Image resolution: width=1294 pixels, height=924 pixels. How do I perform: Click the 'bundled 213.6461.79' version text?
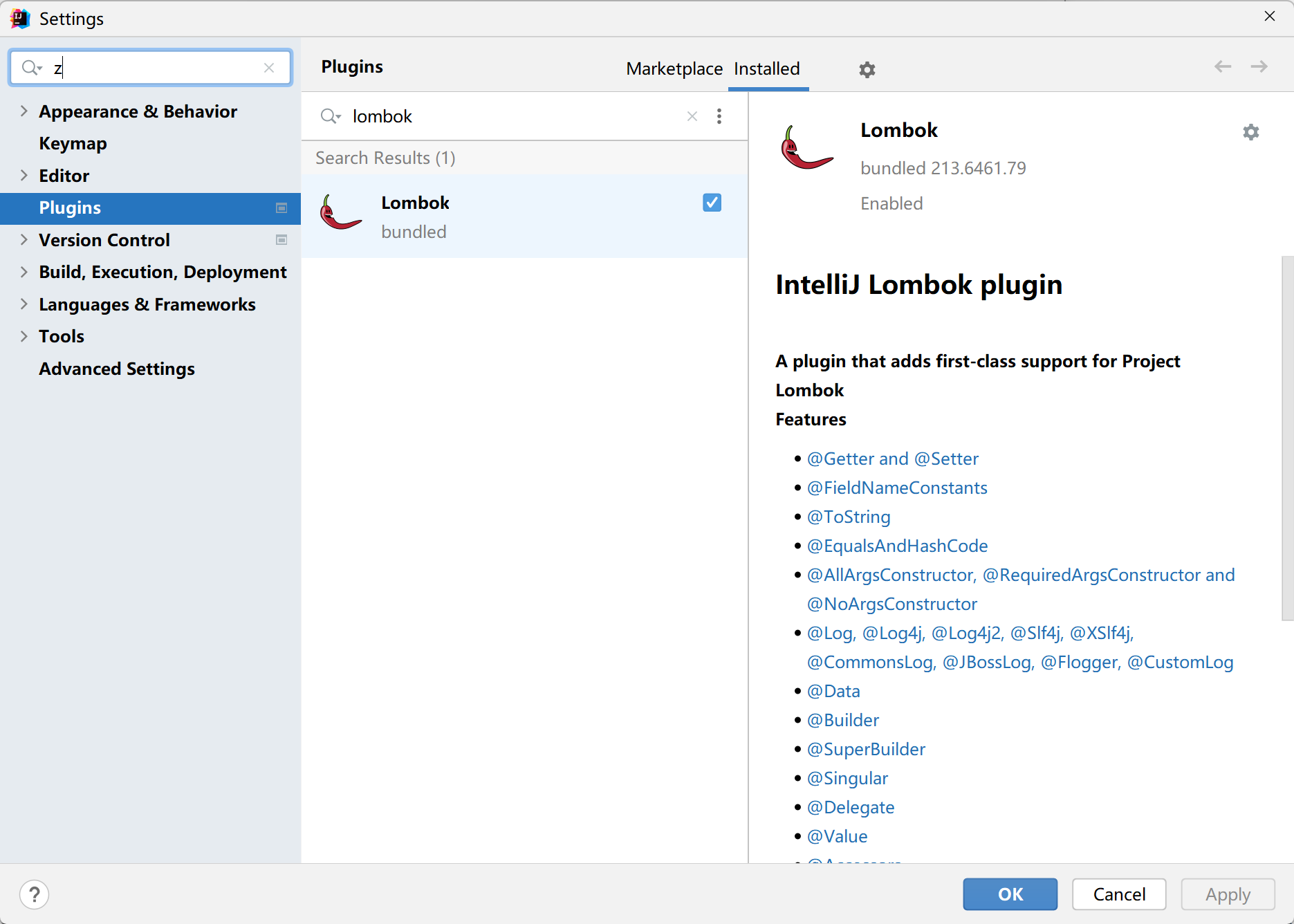(x=943, y=168)
